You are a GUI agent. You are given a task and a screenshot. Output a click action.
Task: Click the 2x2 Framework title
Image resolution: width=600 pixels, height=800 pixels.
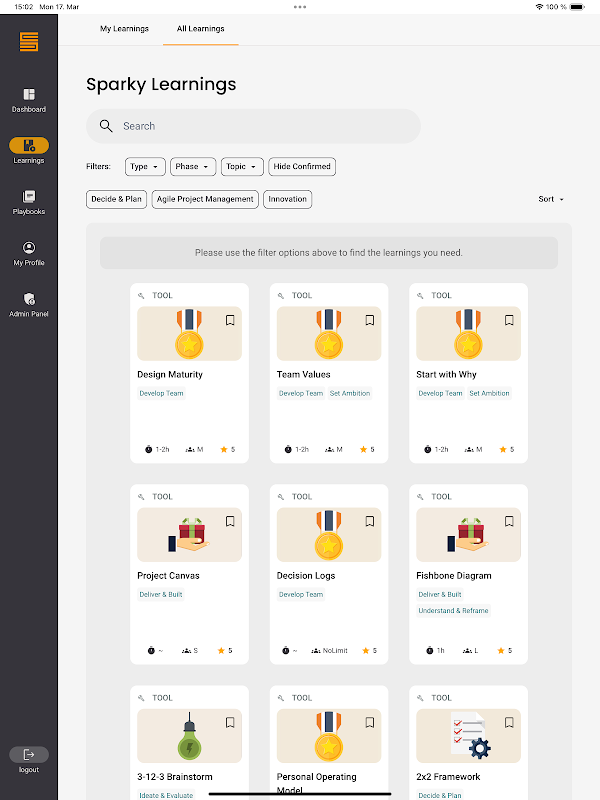[x=448, y=777]
